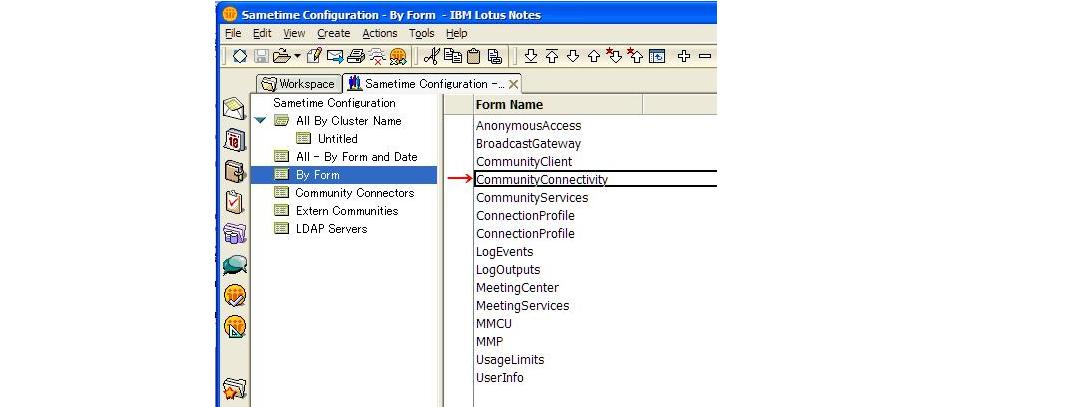Select the Untitled view in navigator
The width and height of the screenshot is (1079, 407).
(337, 138)
